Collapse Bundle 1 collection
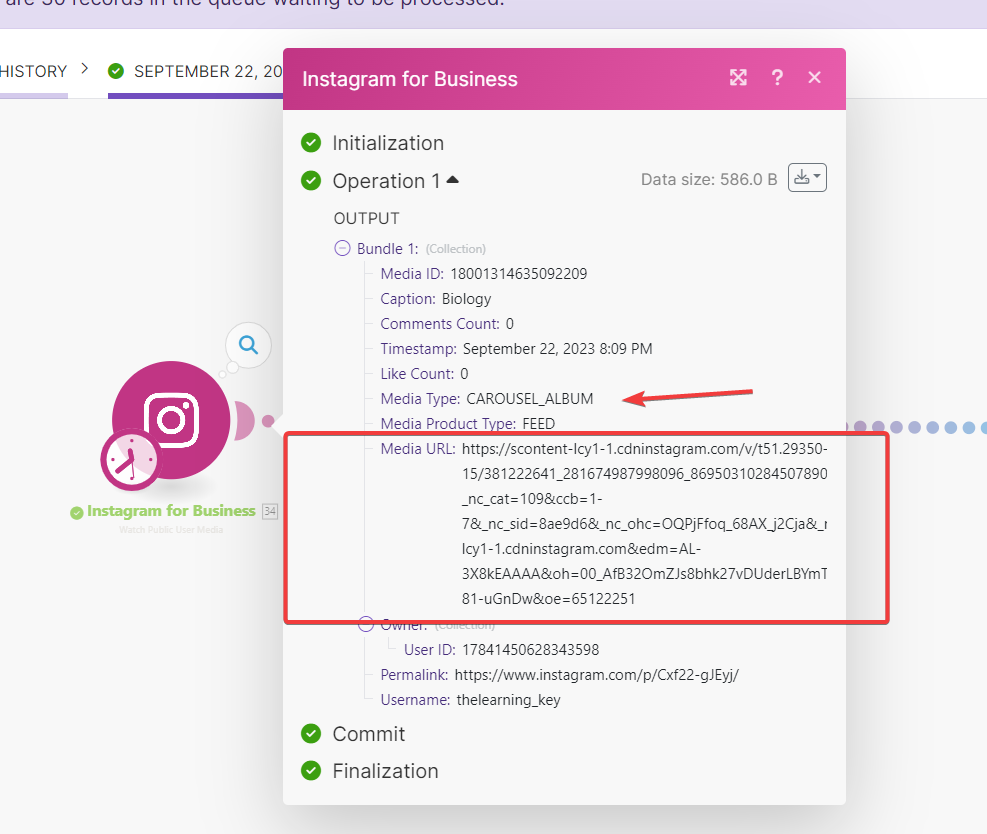The height and width of the screenshot is (834, 987). point(342,248)
